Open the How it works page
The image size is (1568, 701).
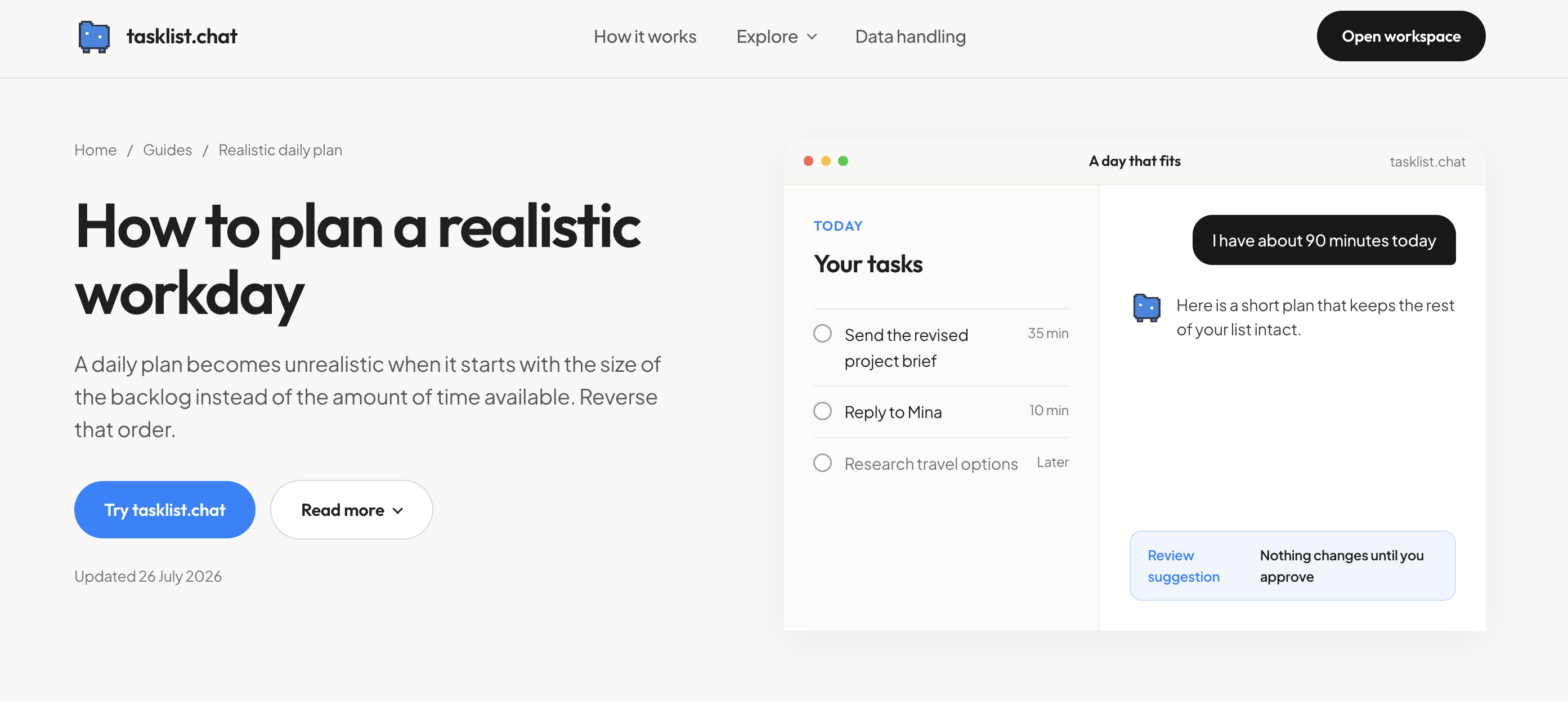(x=644, y=37)
